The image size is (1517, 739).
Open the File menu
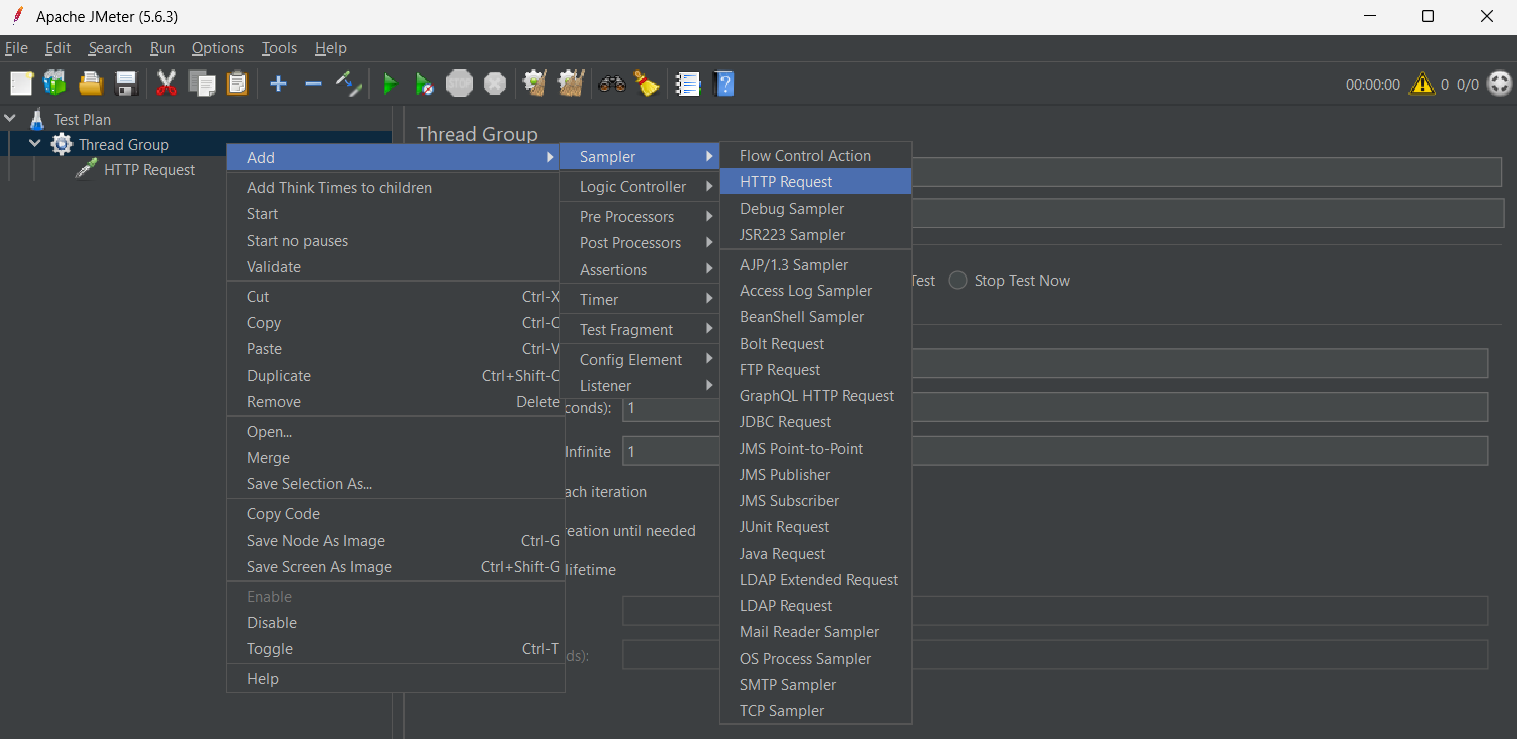point(16,48)
